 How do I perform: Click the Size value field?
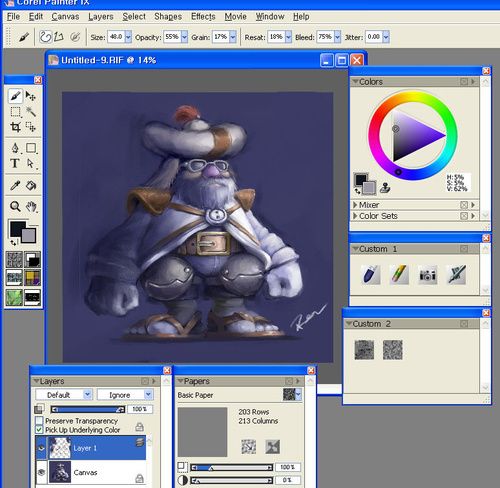(x=116, y=37)
